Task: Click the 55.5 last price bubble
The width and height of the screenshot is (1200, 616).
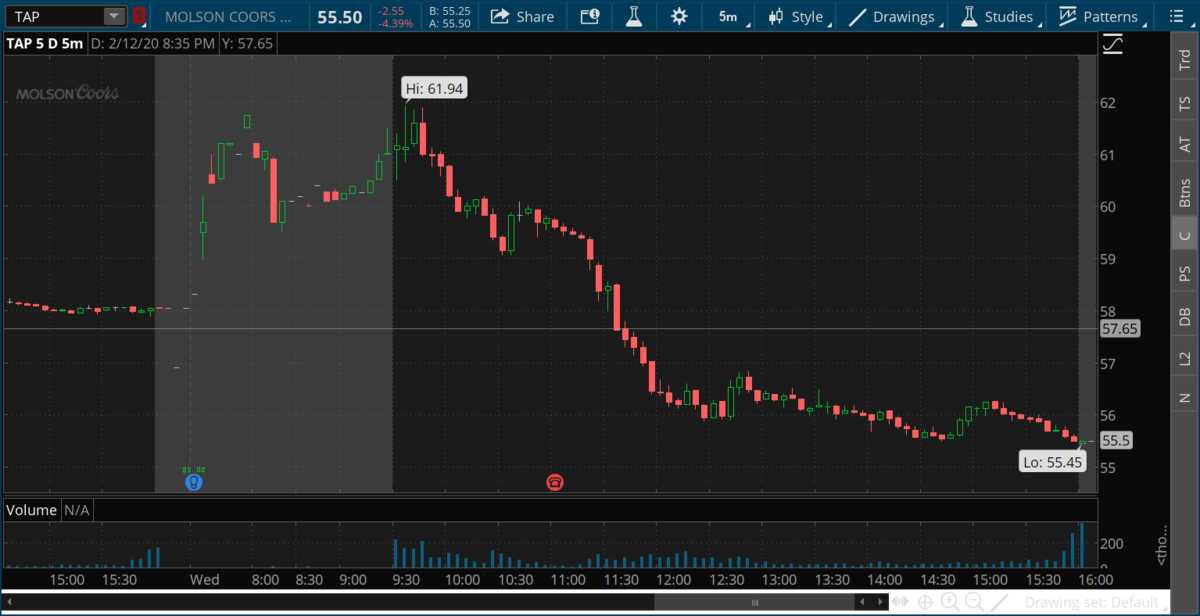Action: [x=1115, y=440]
